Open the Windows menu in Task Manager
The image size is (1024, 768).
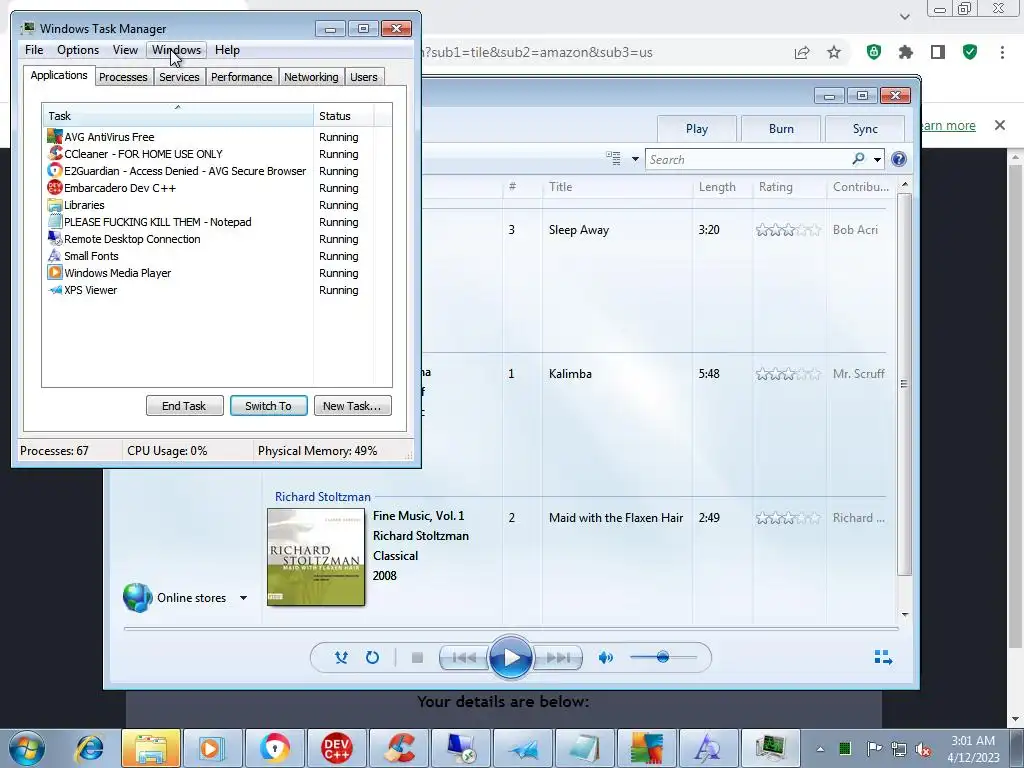[176, 50]
